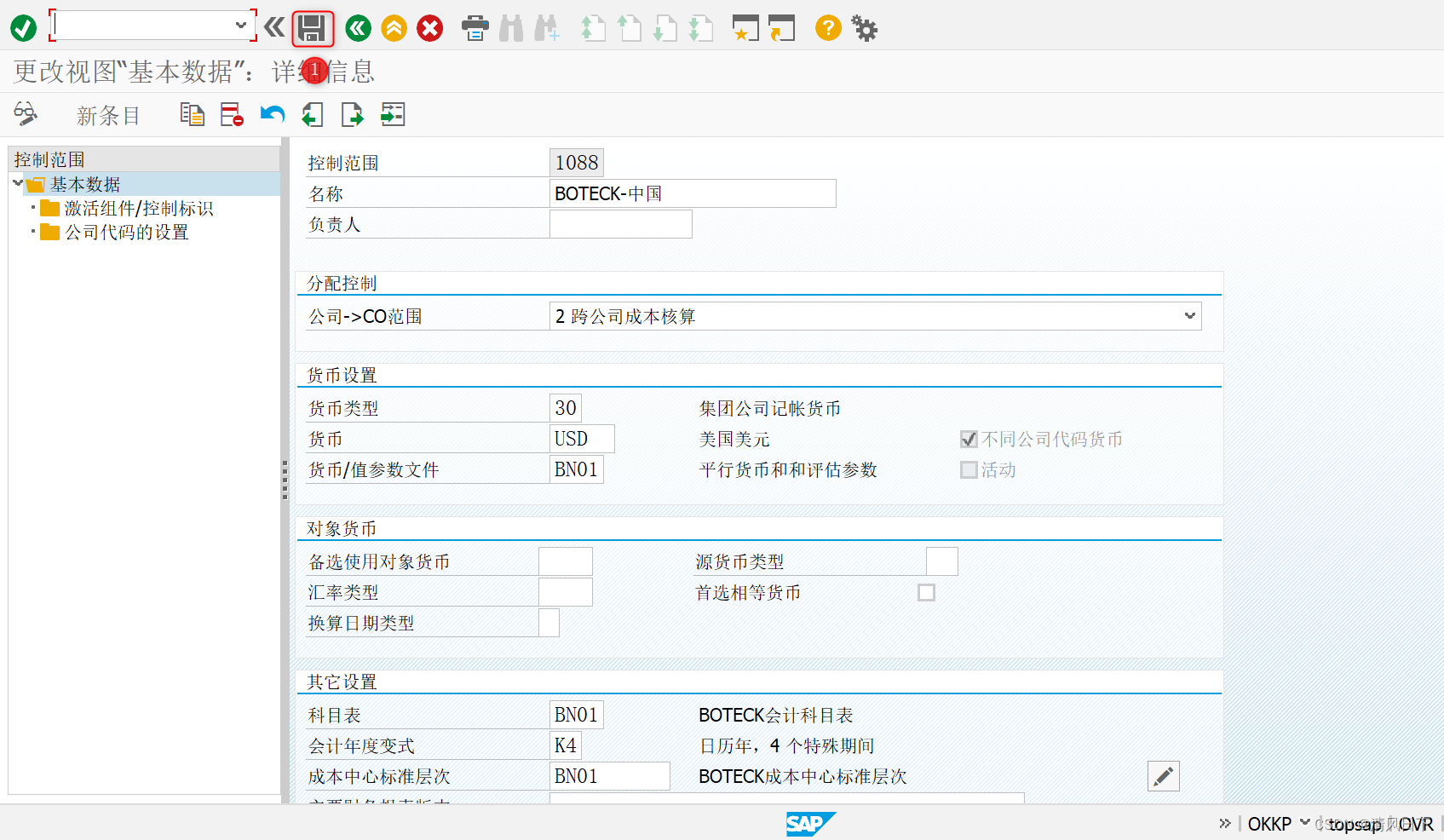
Task: Click the 货币类型 field 30
Action: pos(566,408)
